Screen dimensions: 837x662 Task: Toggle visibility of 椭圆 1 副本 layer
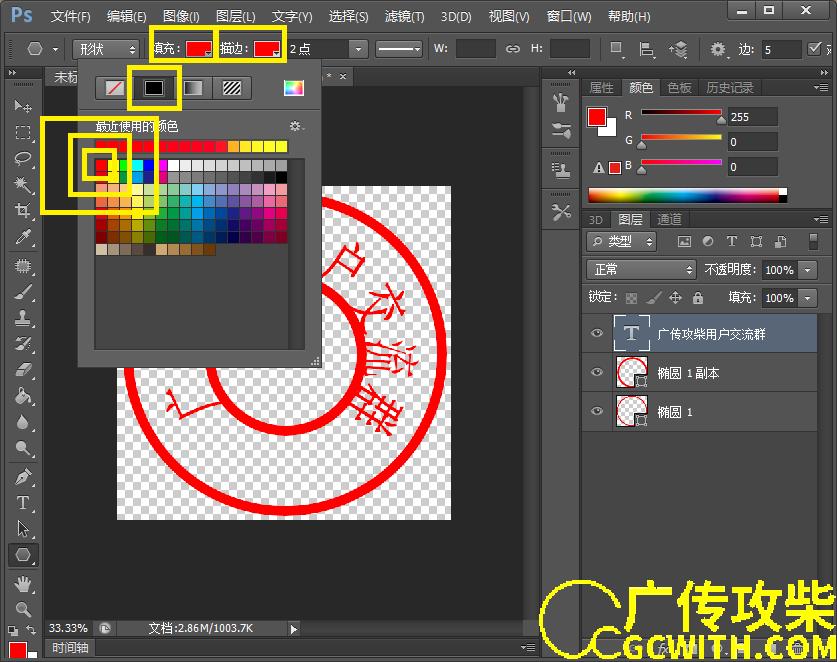(x=597, y=372)
